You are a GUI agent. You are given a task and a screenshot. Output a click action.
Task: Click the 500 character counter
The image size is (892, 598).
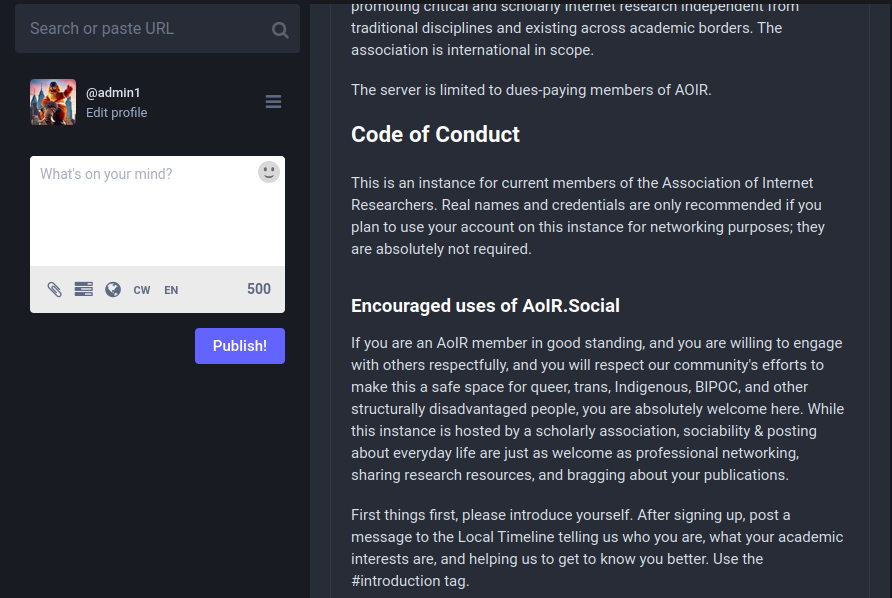258,289
